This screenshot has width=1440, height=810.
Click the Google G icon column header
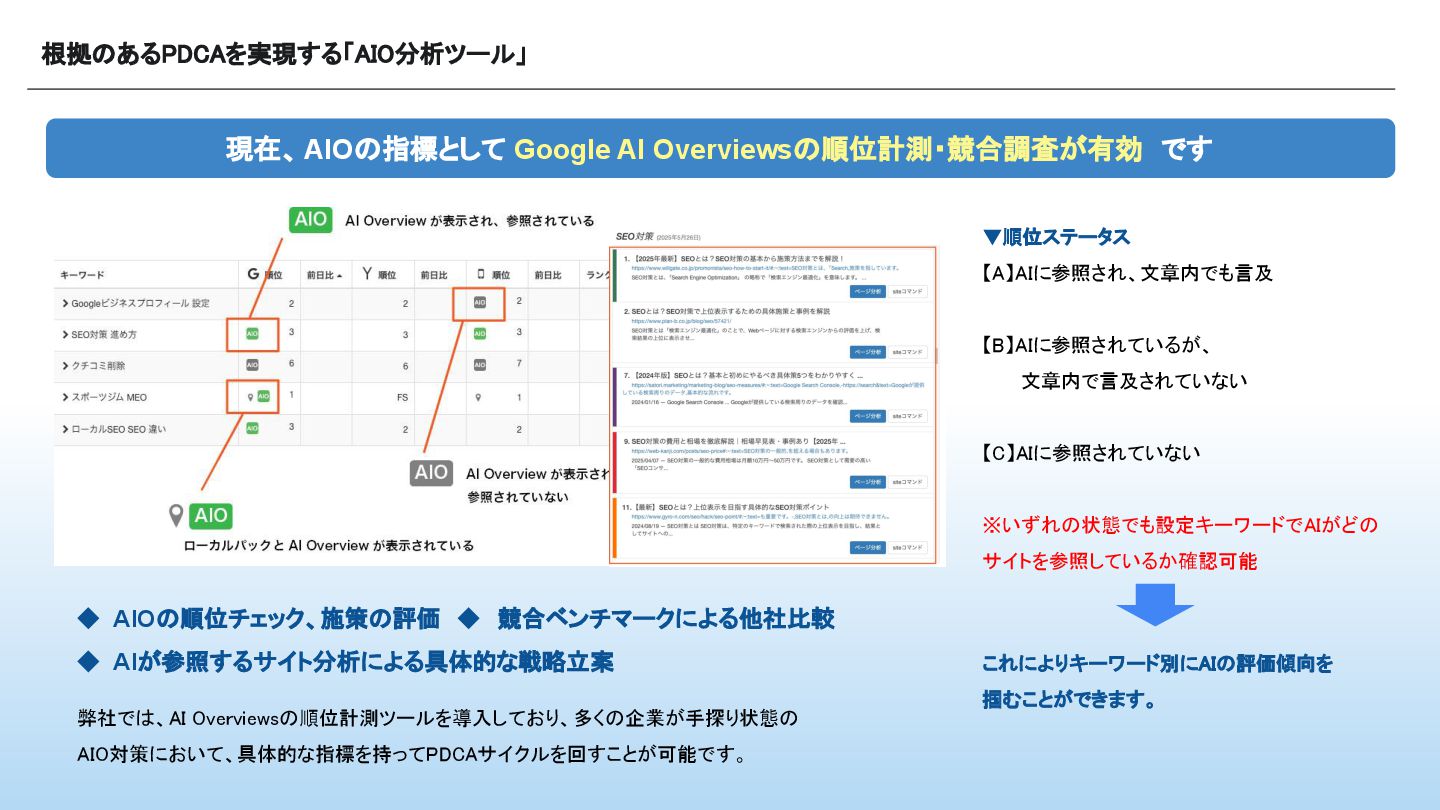tap(253, 273)
